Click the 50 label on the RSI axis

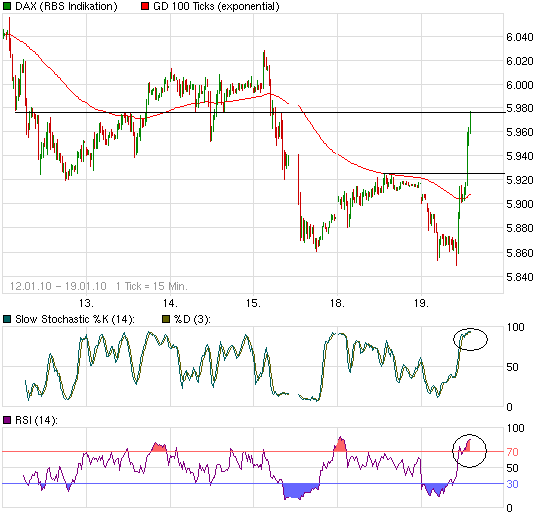coord(512,468)
